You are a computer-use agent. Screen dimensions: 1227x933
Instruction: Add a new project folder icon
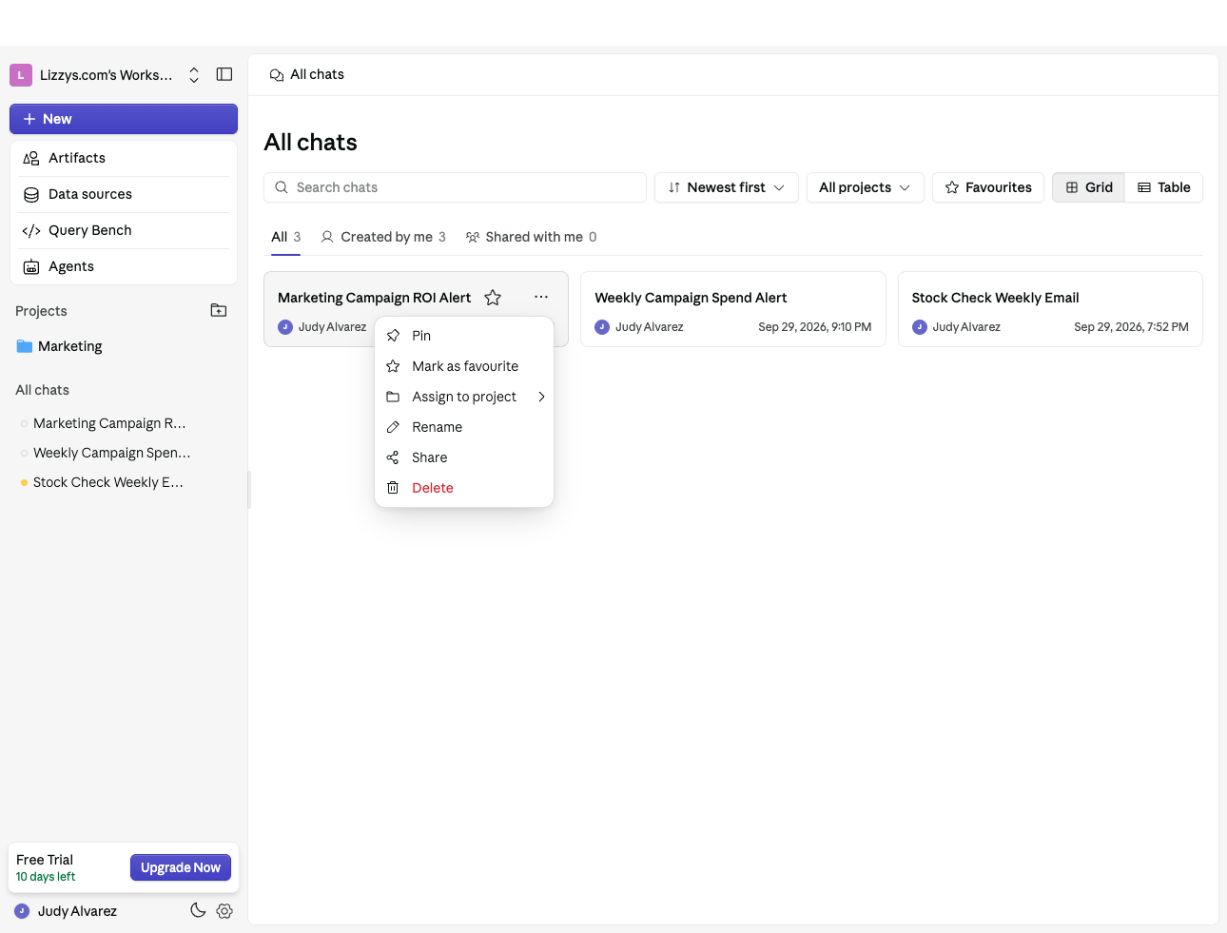[x=218, y=311]
